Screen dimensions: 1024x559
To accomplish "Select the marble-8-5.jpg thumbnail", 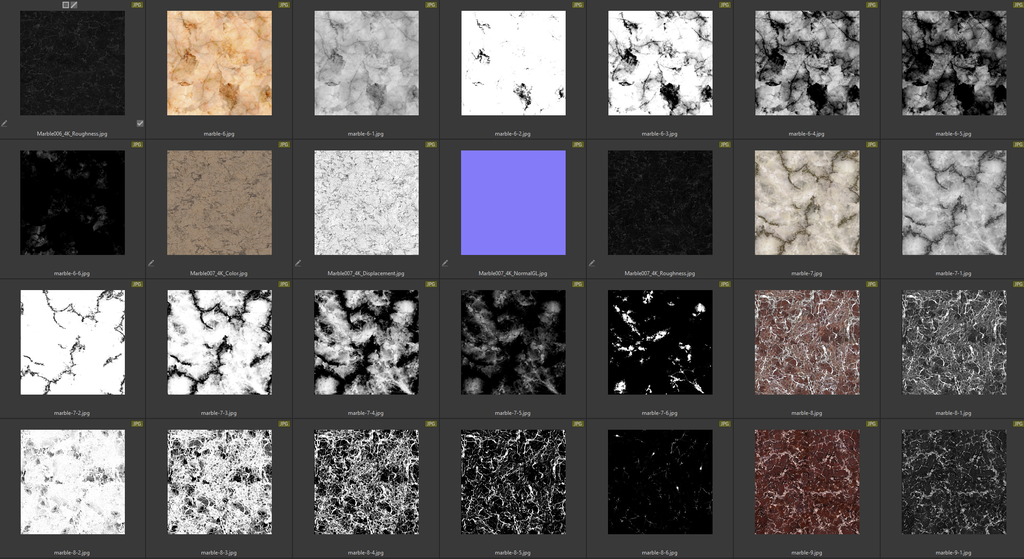I will pos(513,482).
